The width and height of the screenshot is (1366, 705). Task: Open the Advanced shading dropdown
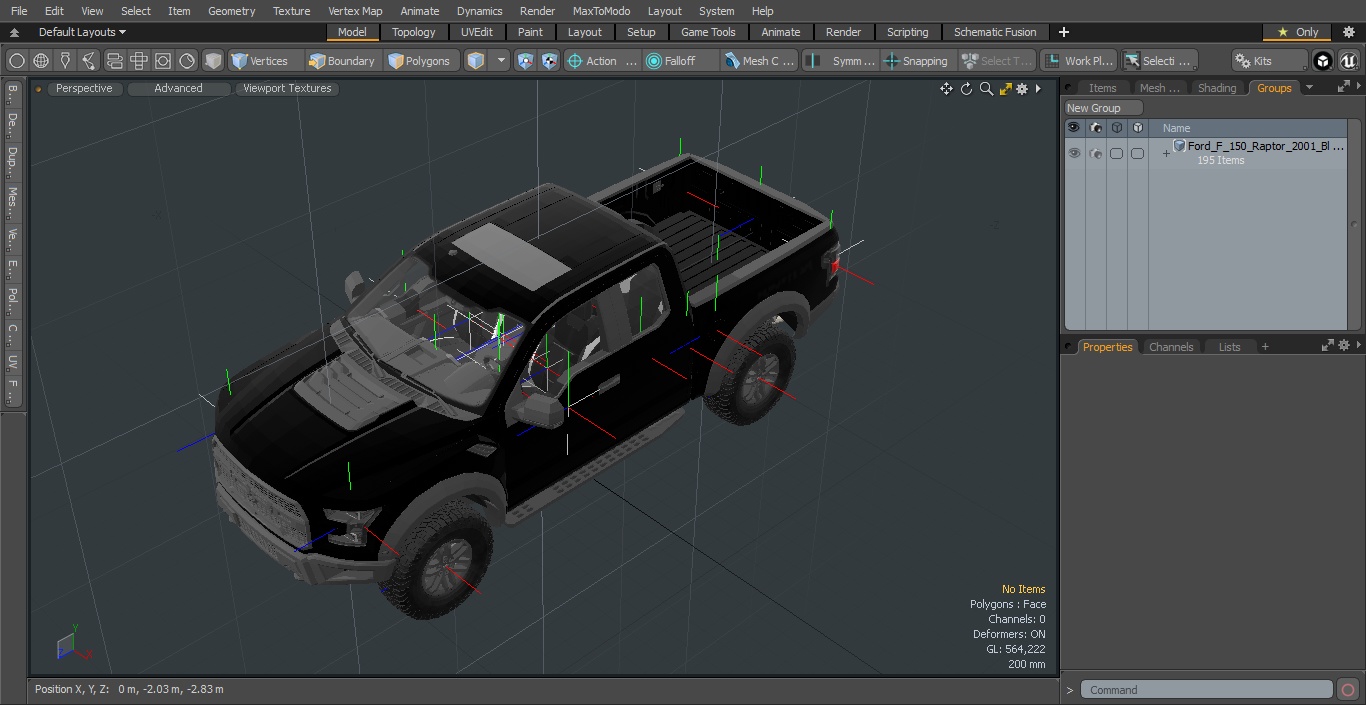pyautogui.click(x=178, y=88)
